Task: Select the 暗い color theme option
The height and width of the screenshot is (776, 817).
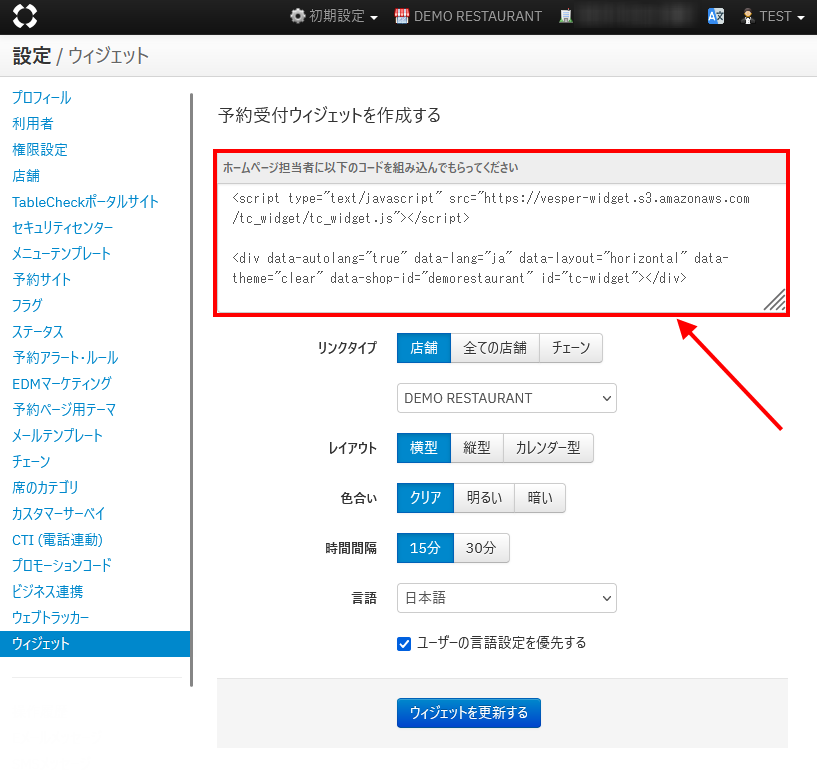Action: pyautogui.click(x=541, y=498)
